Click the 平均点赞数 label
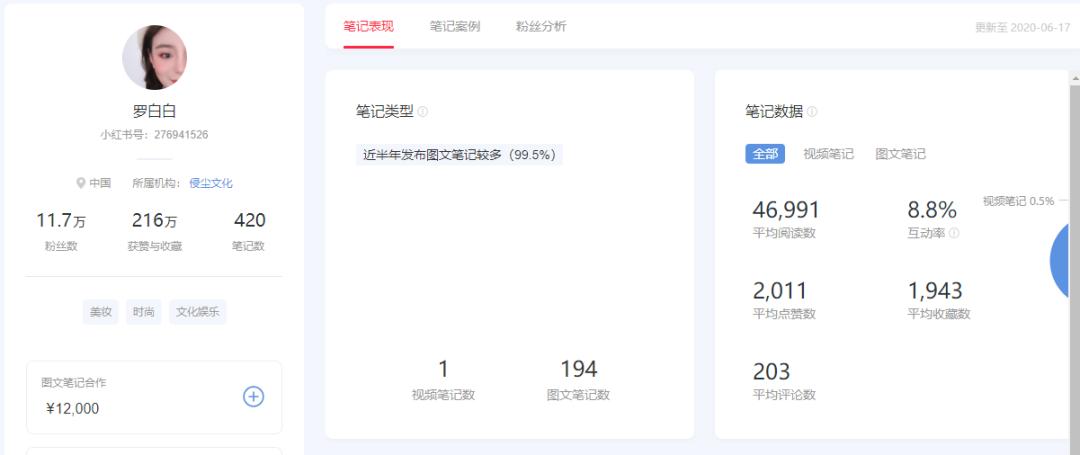 [x=784, y=314]
